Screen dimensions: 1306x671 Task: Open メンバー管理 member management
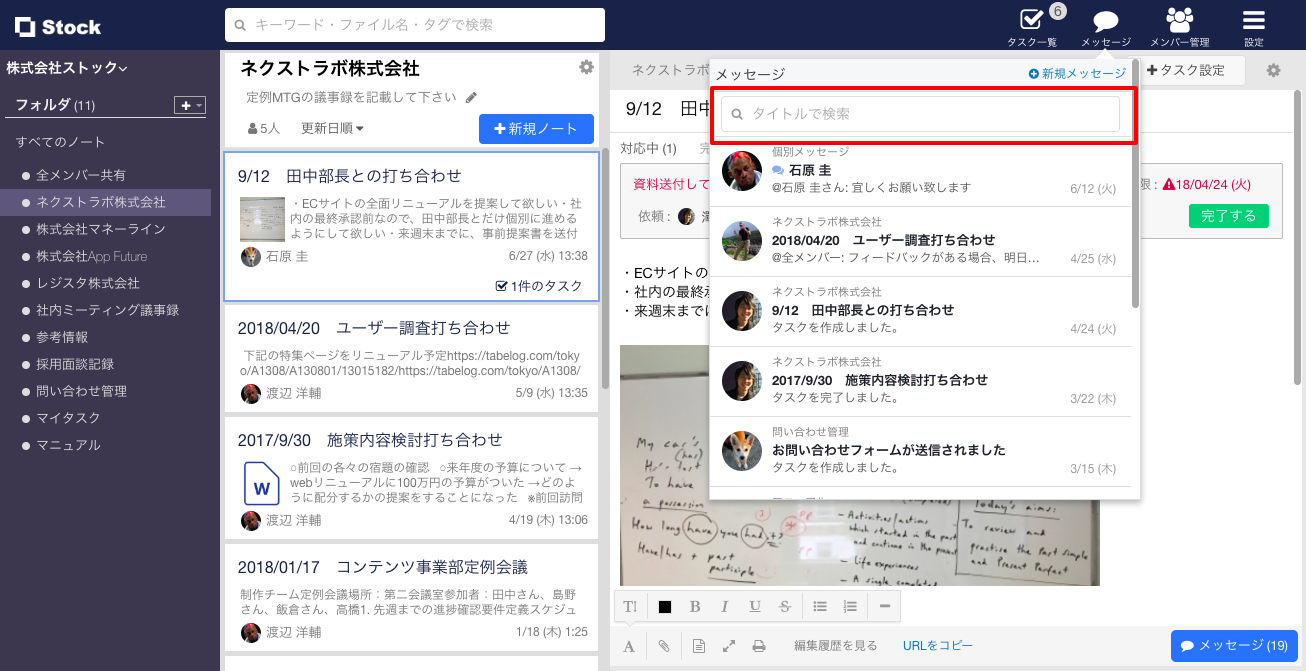[x=1178, y=27]
